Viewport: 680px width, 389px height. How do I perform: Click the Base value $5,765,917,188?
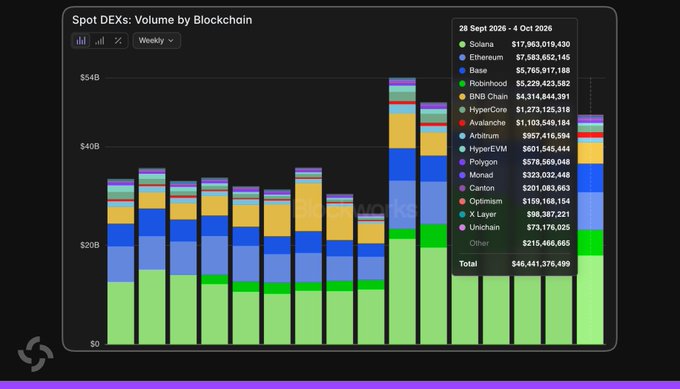(543, 70)
